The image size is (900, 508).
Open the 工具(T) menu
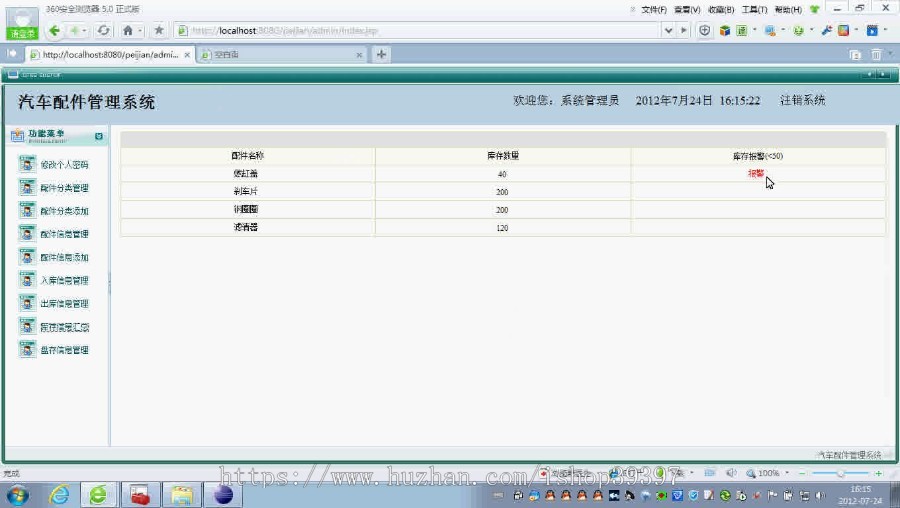754,9
